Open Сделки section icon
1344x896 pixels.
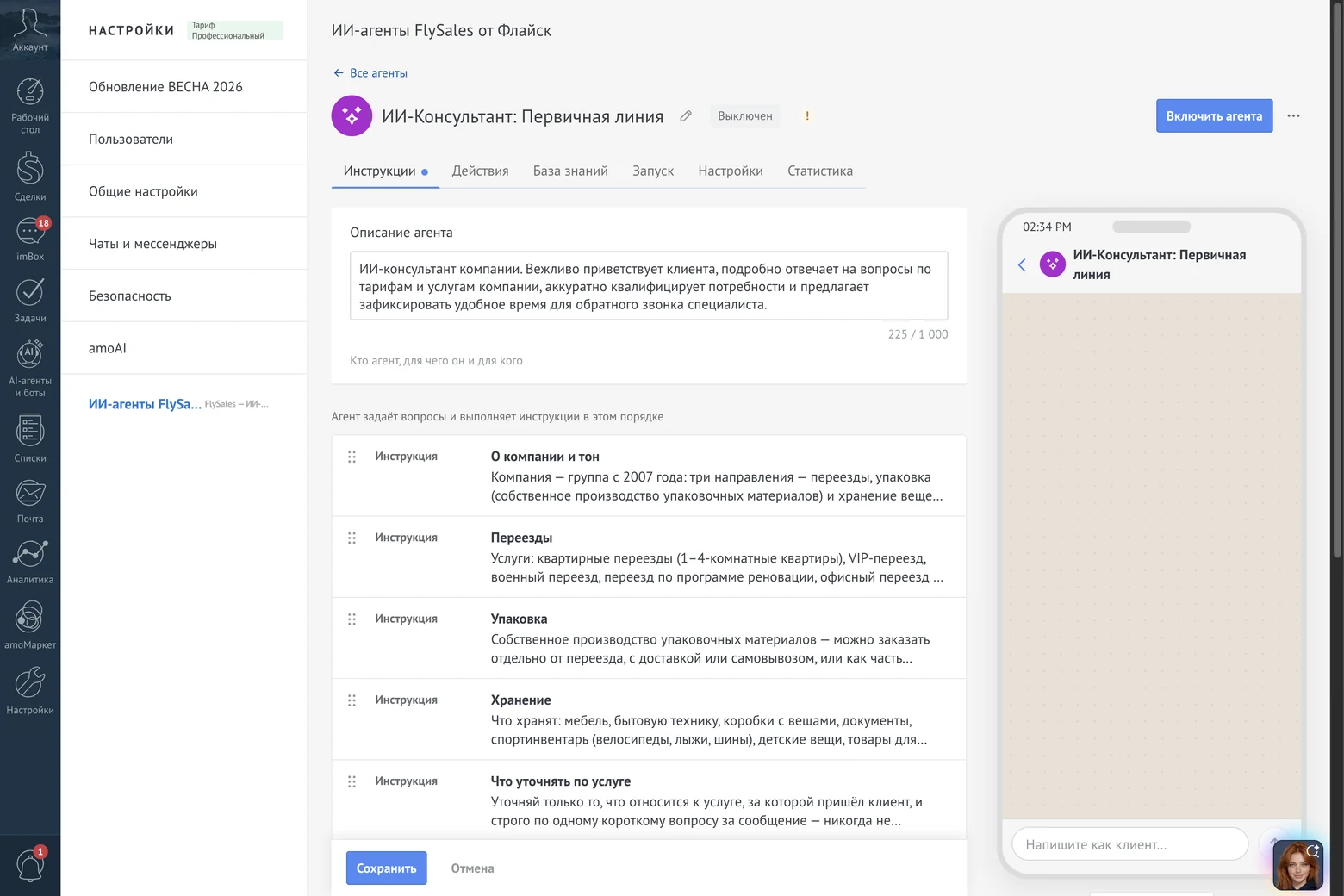[30, 168]
